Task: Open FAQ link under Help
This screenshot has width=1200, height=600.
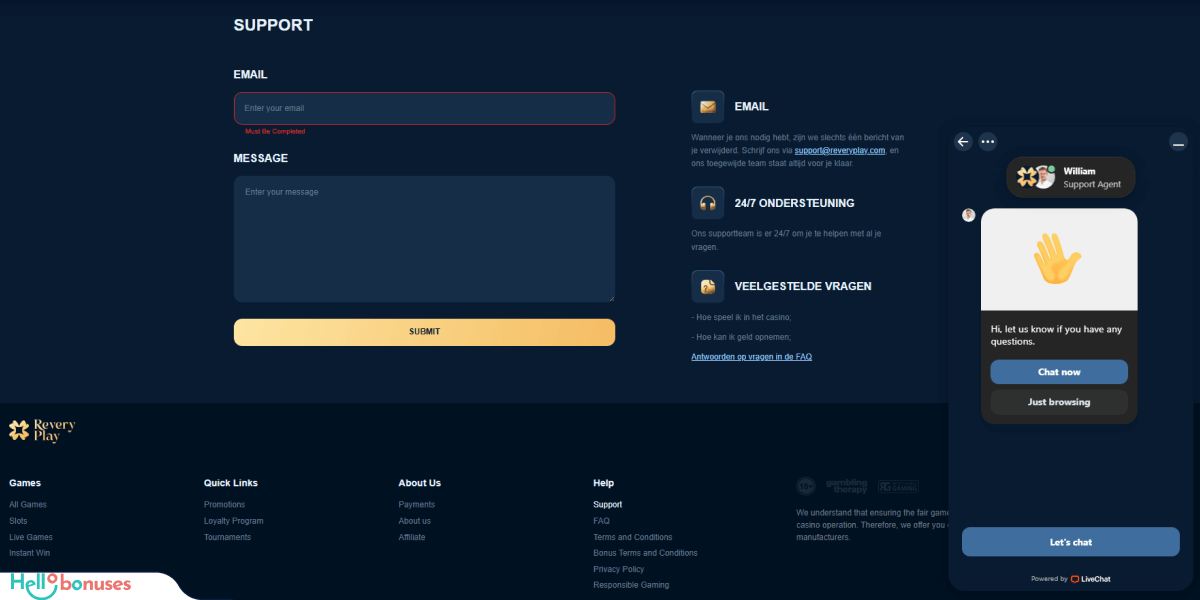Action: (601, 521)
